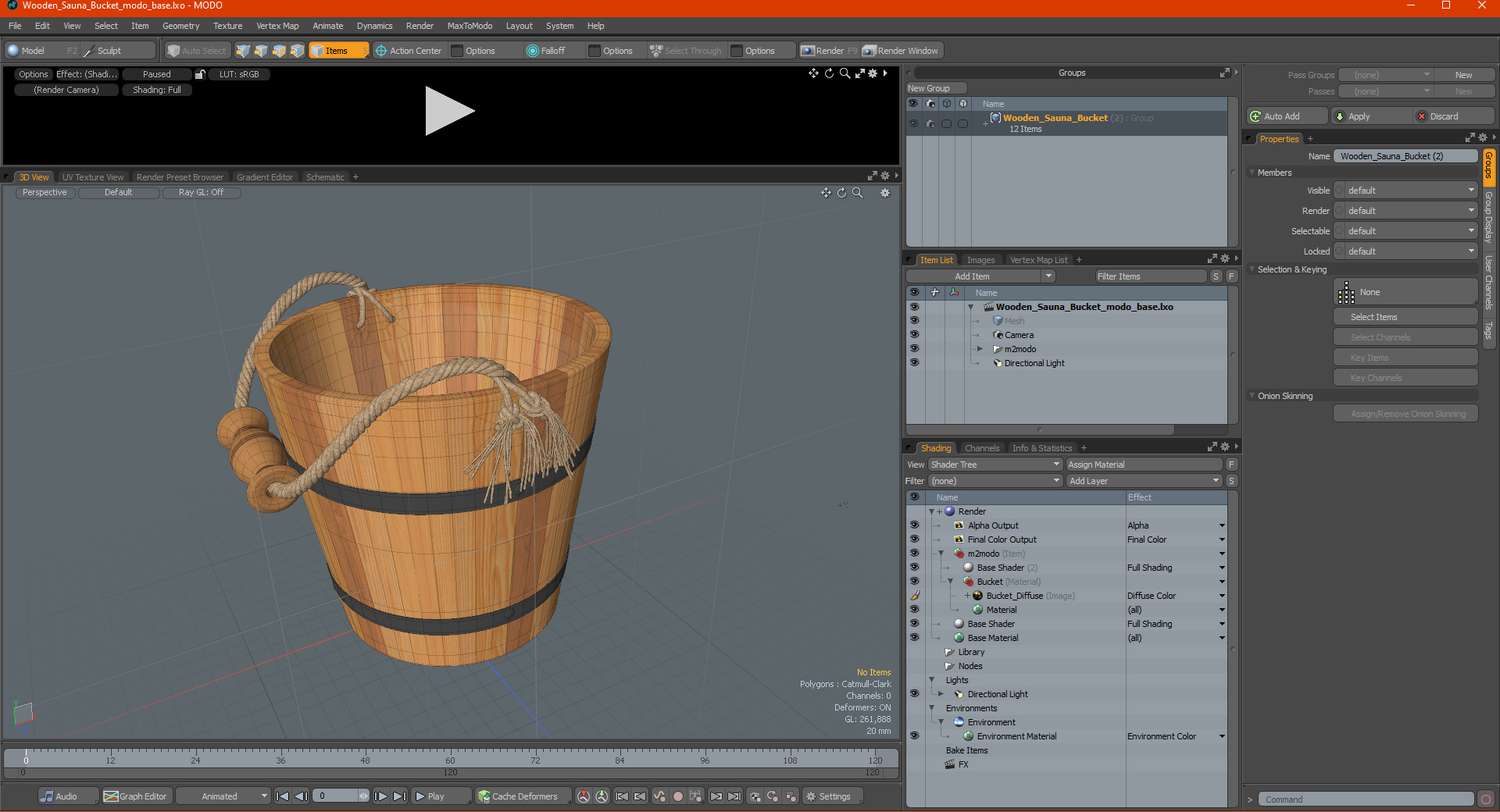The width and height of the screenshot is (1500, 812).
Task: Open timeline Settings gear
Action: coord(811,796)
